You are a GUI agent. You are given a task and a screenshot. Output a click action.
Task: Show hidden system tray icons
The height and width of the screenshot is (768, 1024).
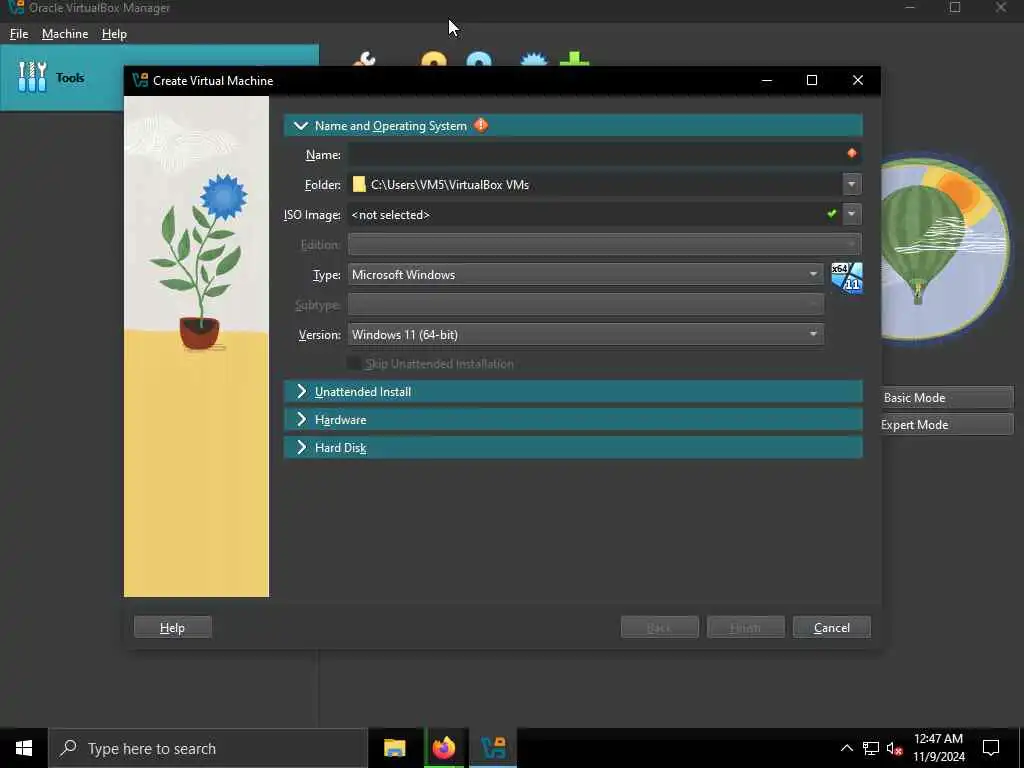[x=846, y=748]
